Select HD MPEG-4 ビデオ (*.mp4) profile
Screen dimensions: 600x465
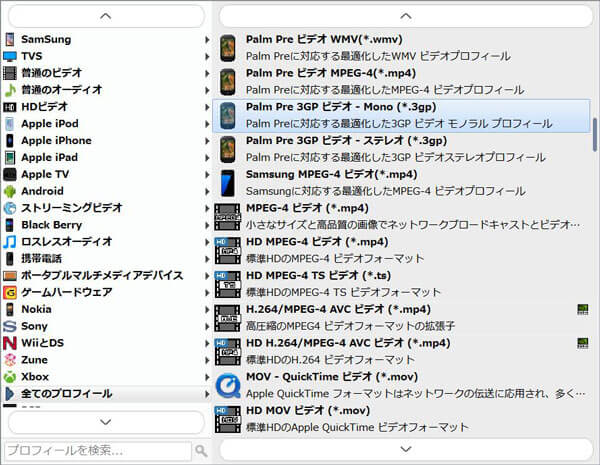402,250
